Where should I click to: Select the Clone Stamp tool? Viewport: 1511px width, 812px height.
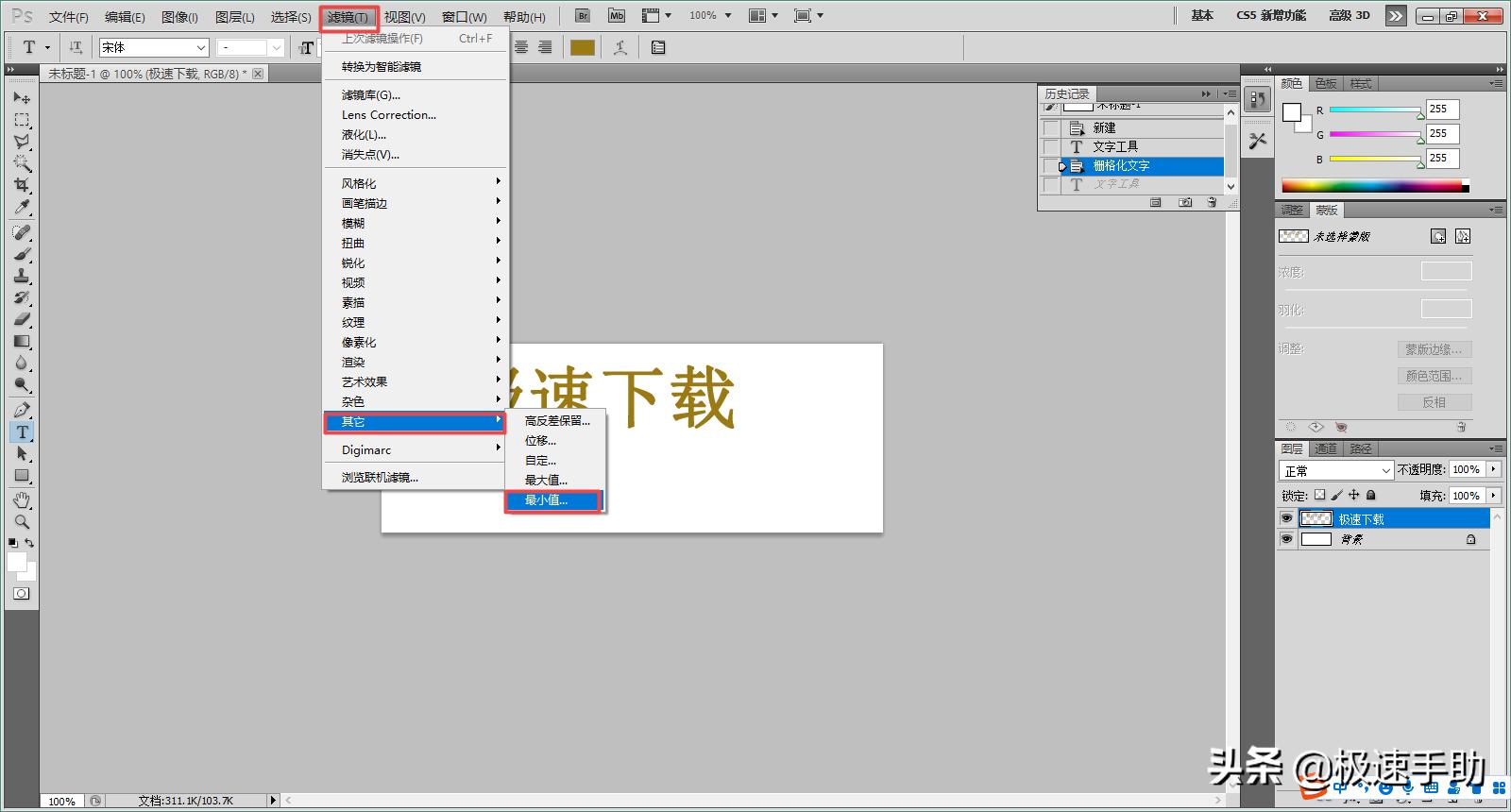22,276
